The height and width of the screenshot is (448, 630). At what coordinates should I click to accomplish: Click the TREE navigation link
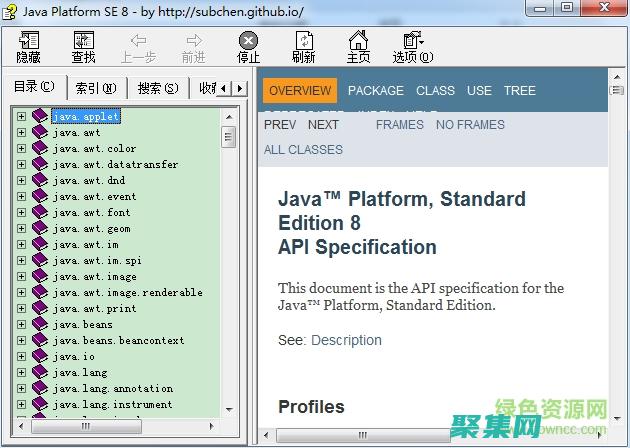point(519,90)
